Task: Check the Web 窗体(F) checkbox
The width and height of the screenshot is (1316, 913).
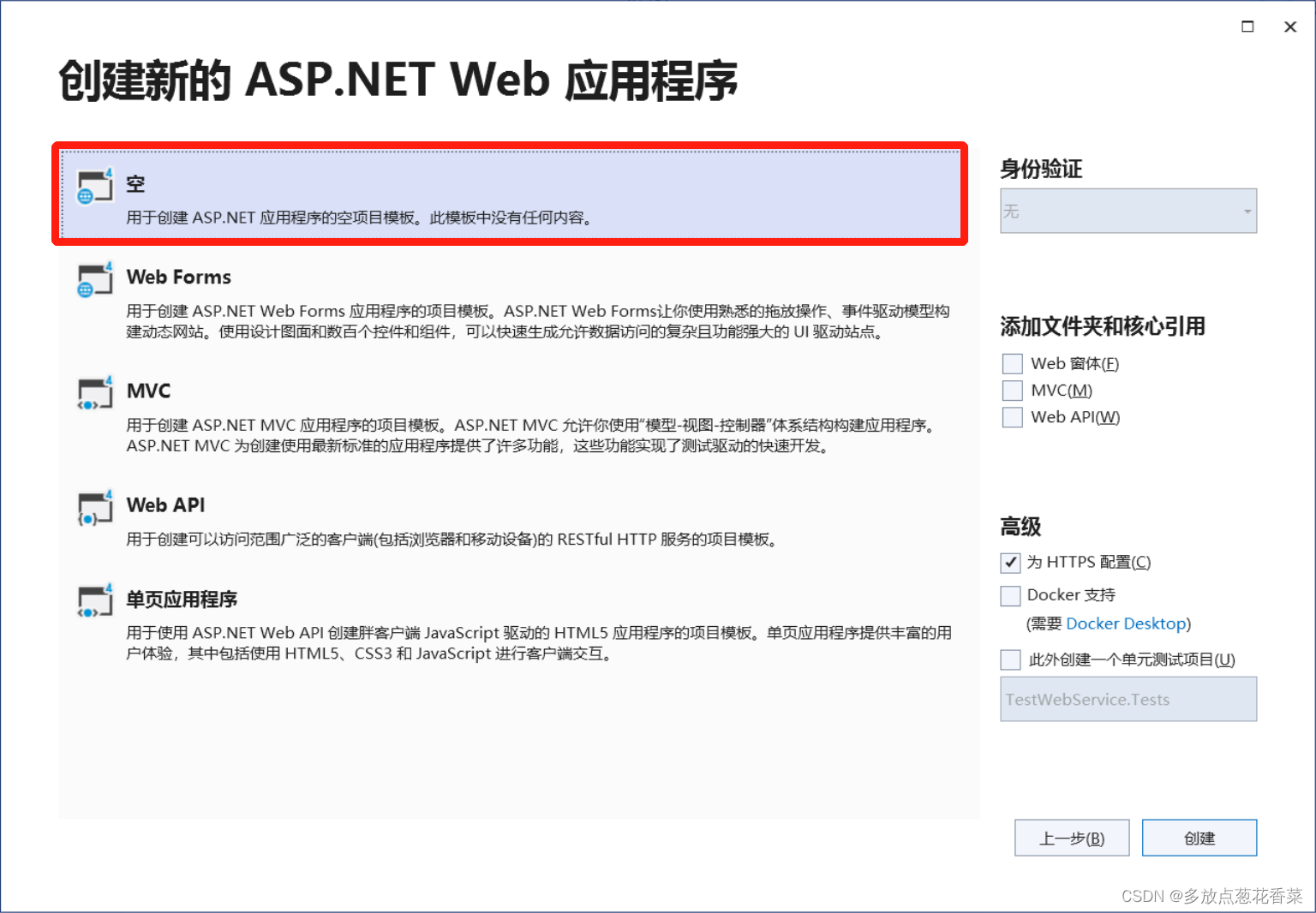Action: 1012,363
